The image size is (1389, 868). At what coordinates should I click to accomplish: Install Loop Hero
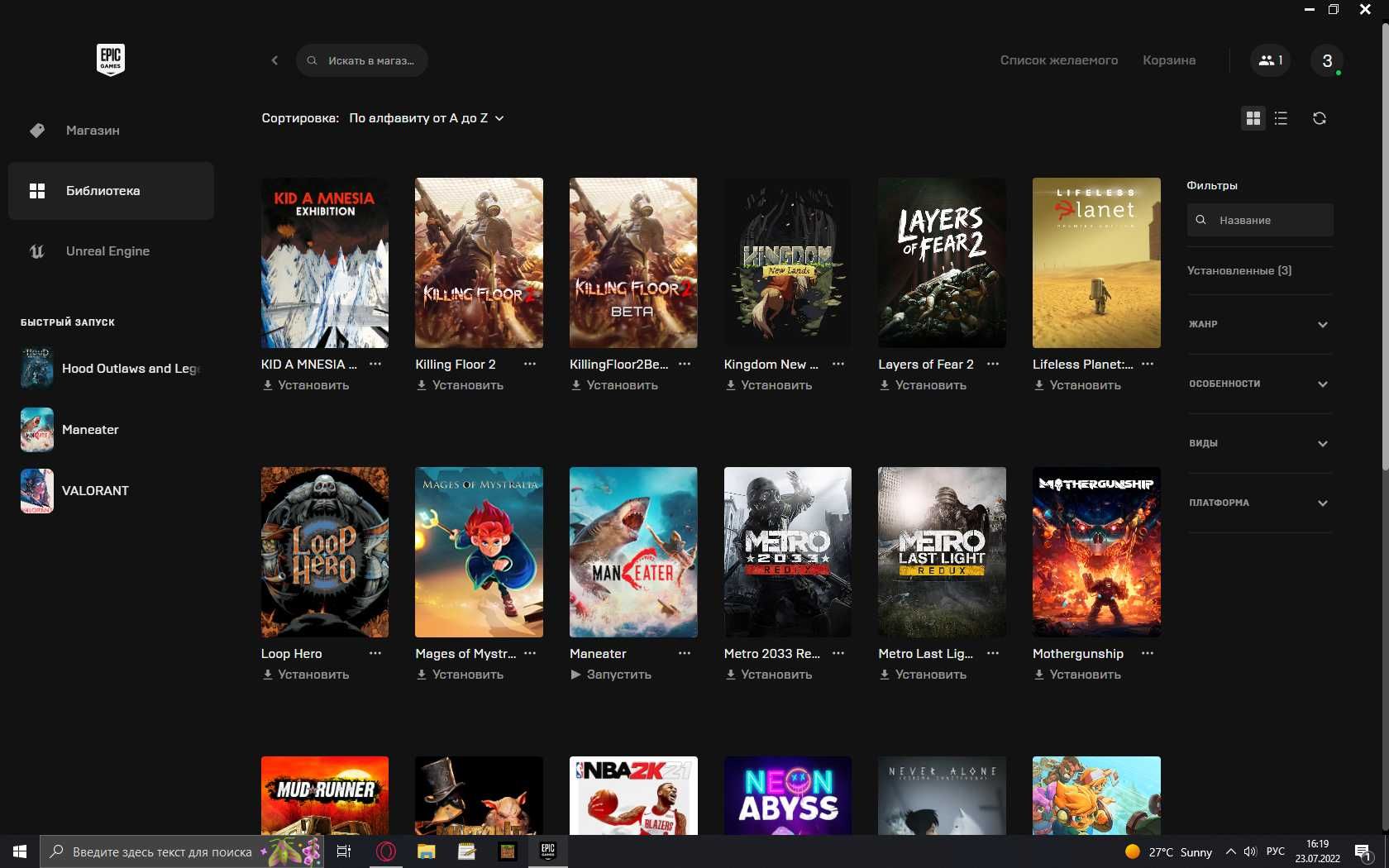306,675
